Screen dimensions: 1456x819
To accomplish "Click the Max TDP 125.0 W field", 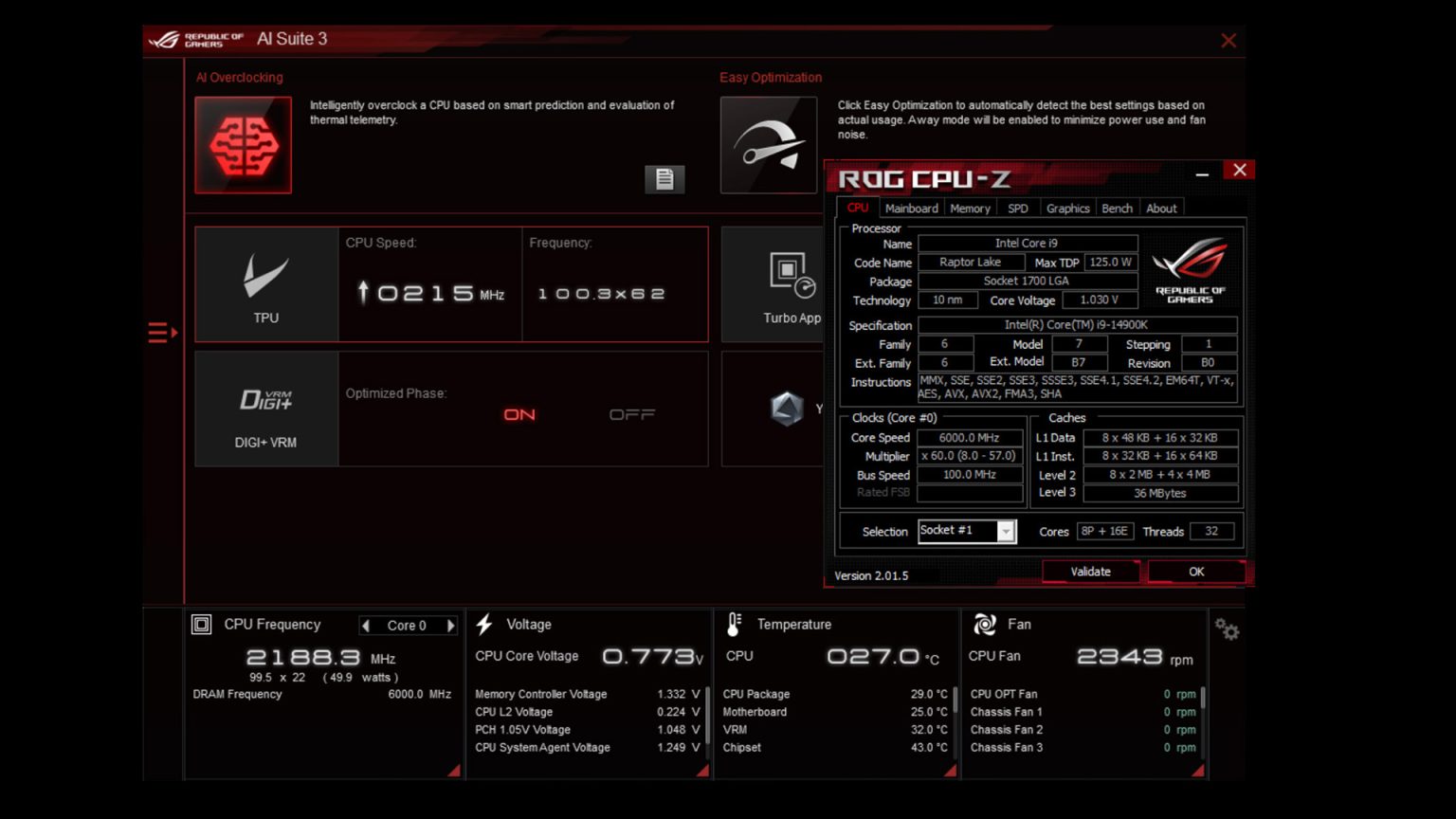I will click(1111, 262).
